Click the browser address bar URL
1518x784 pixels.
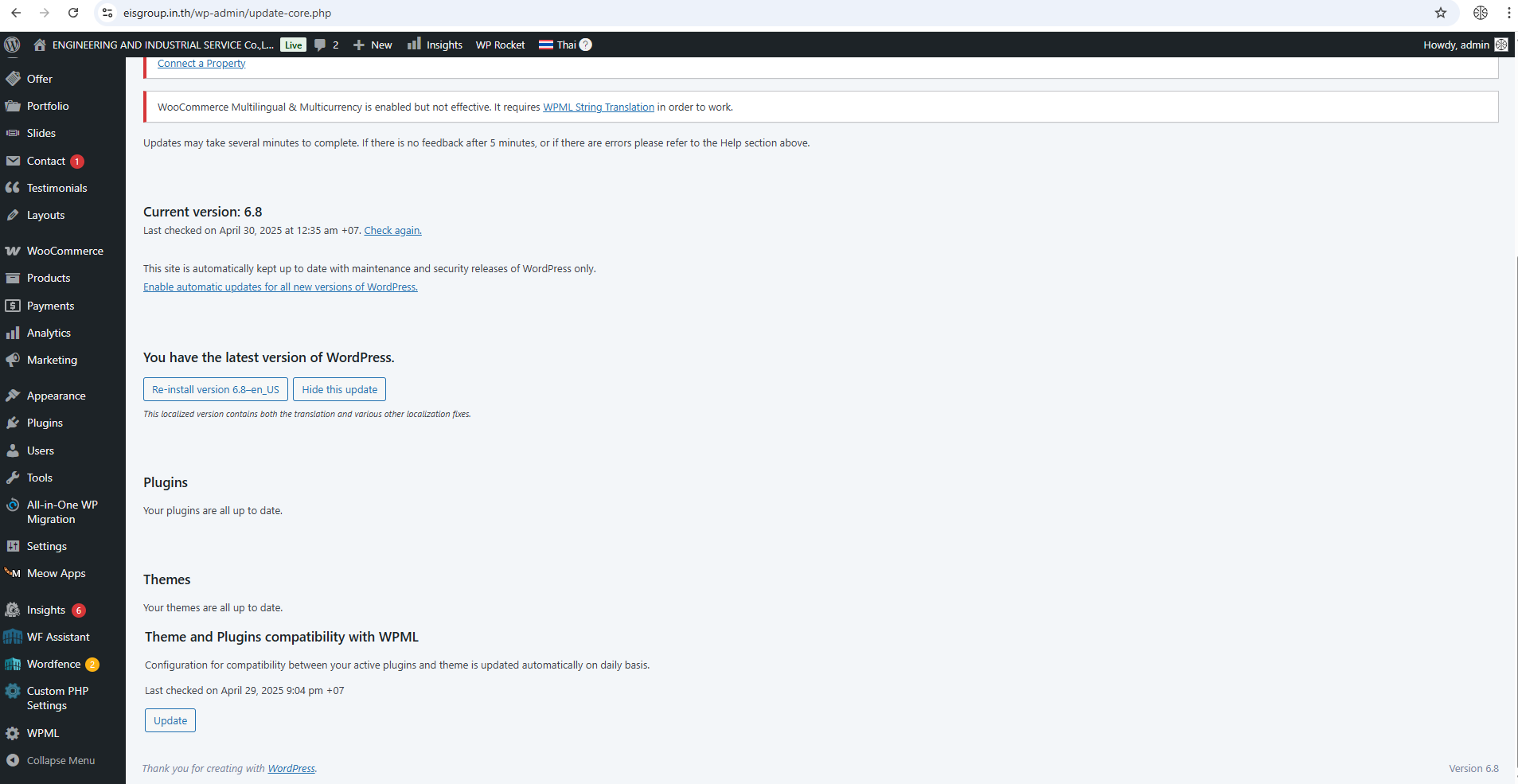[227, 13]
